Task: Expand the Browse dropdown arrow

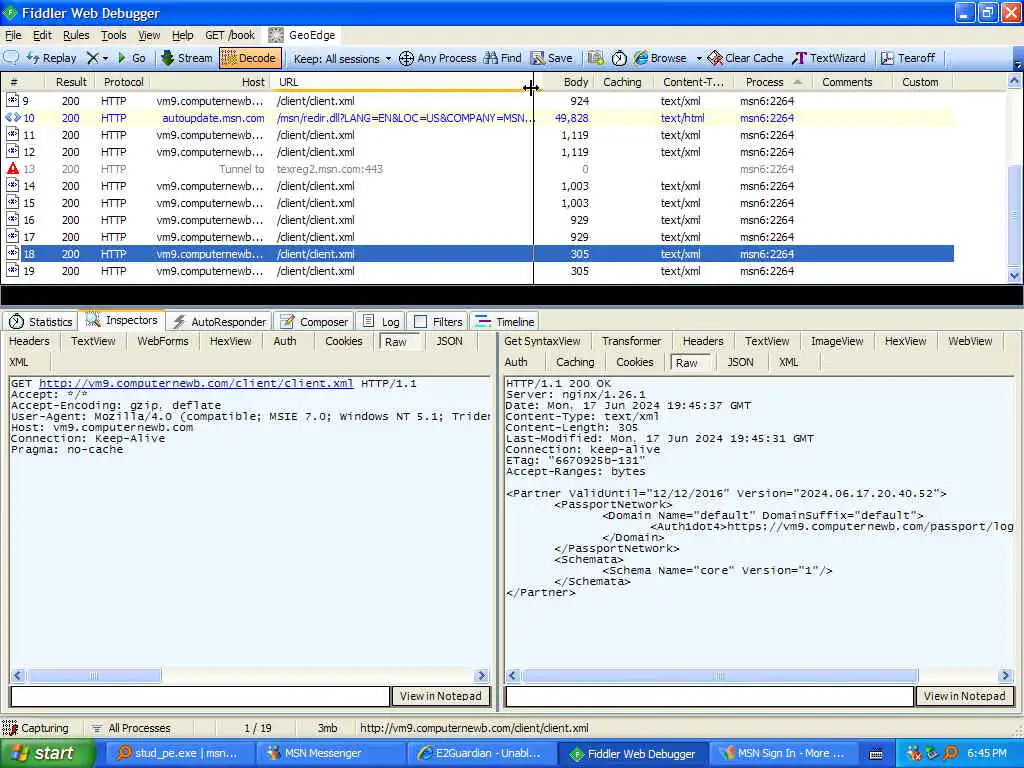Action: (699, 59)
